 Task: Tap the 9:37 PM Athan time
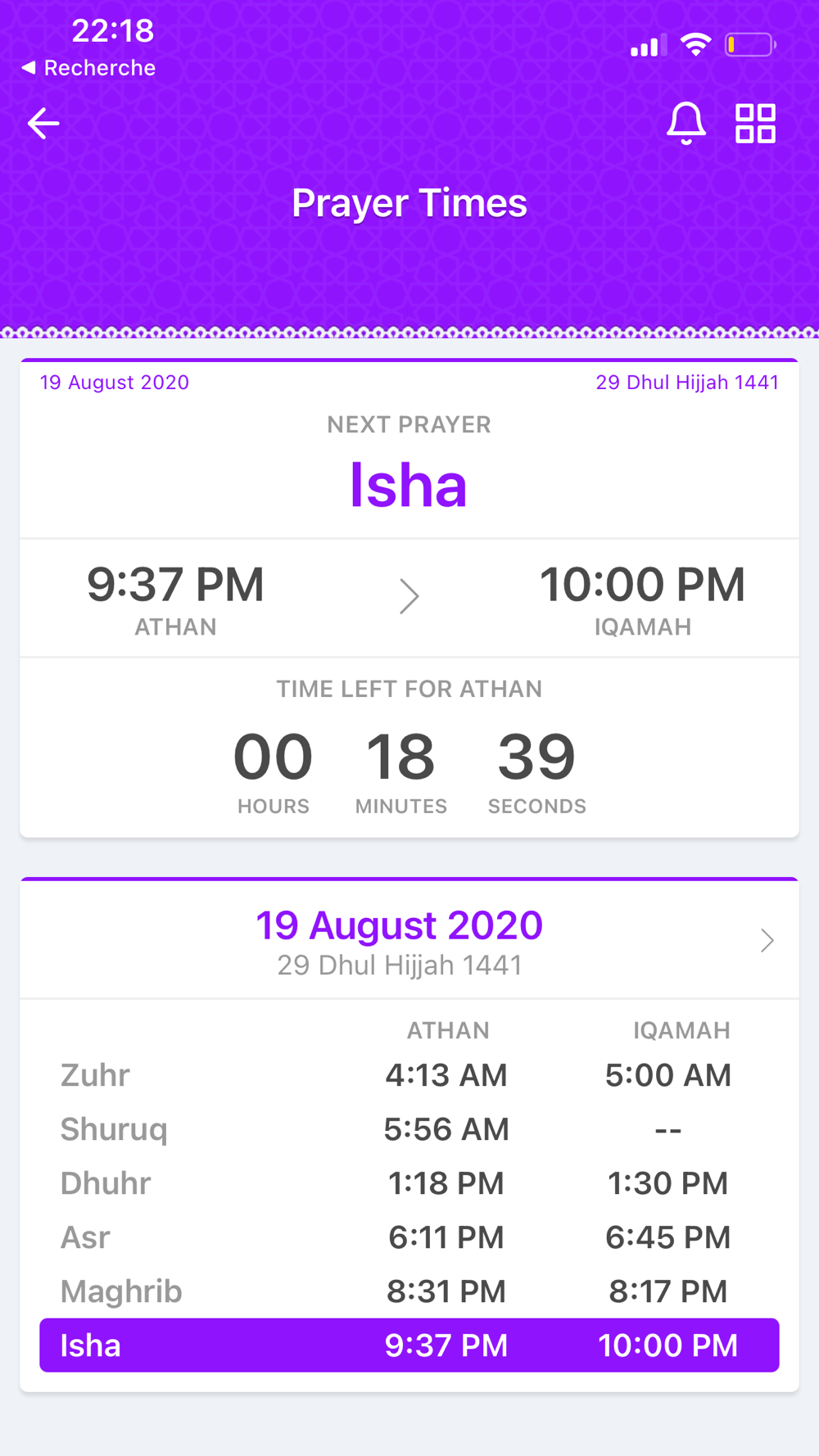(x=175, y=585)
